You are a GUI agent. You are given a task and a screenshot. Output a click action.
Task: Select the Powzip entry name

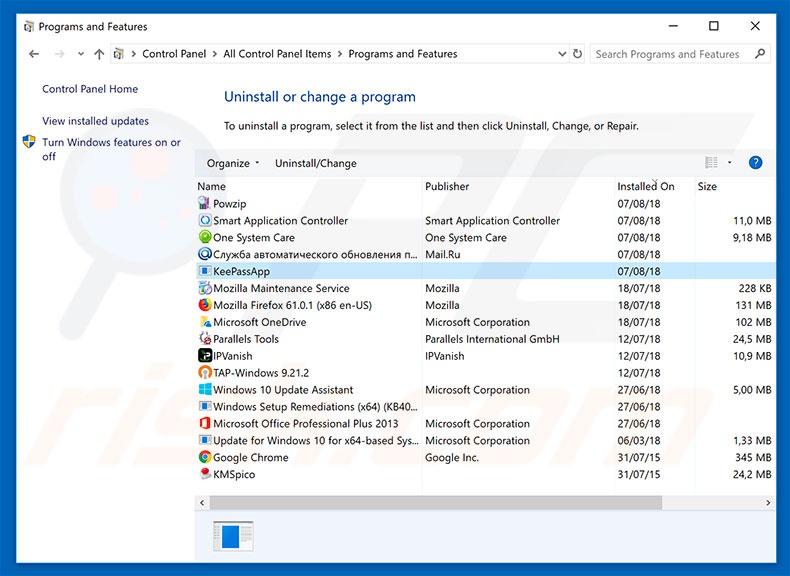(230, 204)
